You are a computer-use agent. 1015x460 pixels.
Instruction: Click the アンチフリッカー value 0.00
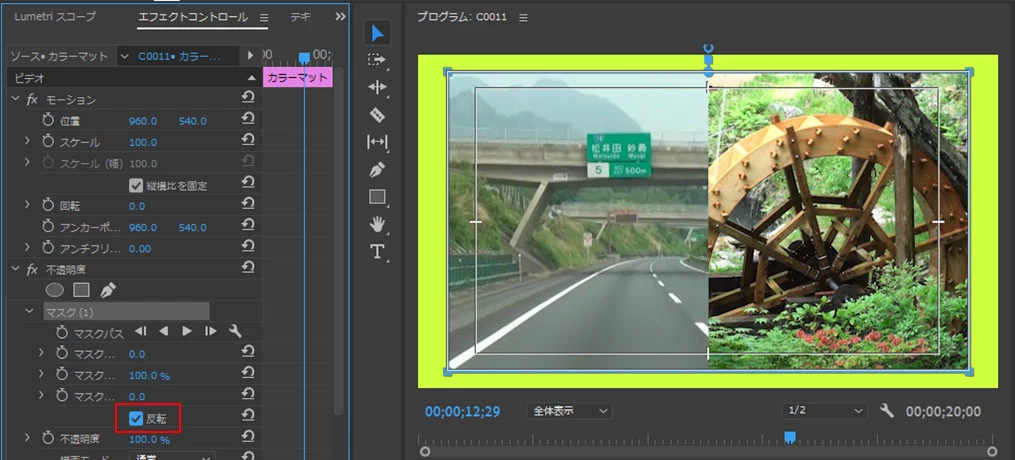140,249
